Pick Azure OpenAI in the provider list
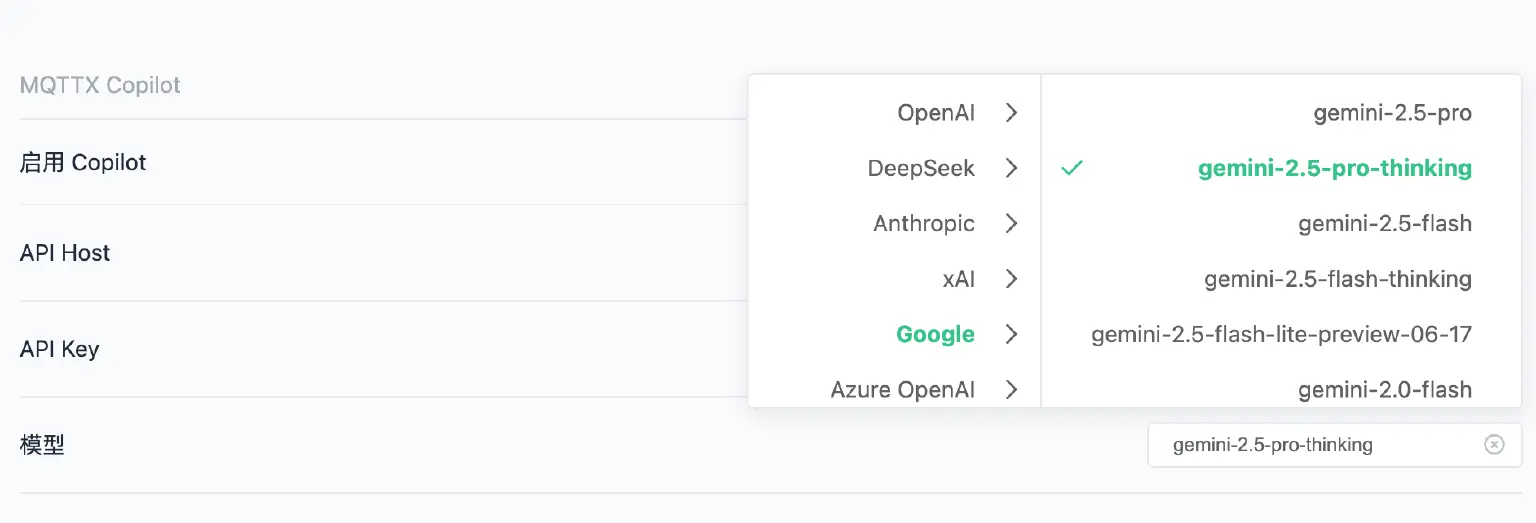Viewport: 1536px width, 523px height. pyautogui.click(x=902, y=389)
